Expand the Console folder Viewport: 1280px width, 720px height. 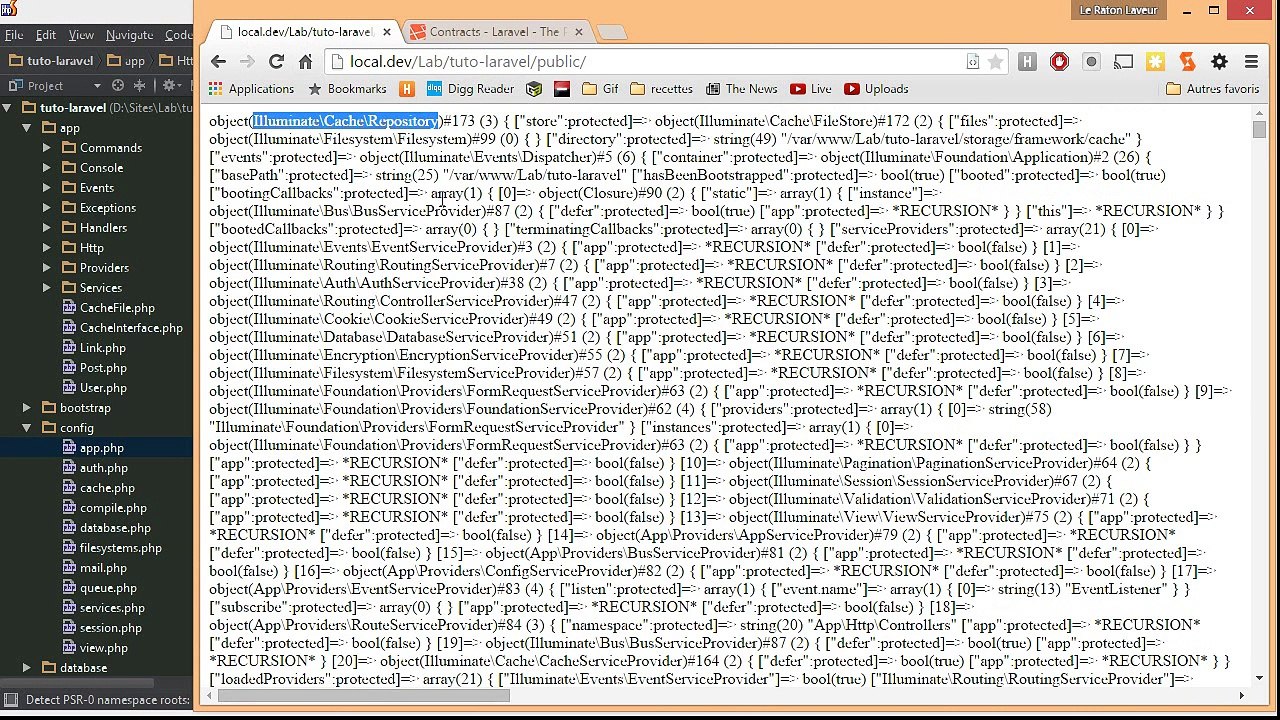[46, 168]
